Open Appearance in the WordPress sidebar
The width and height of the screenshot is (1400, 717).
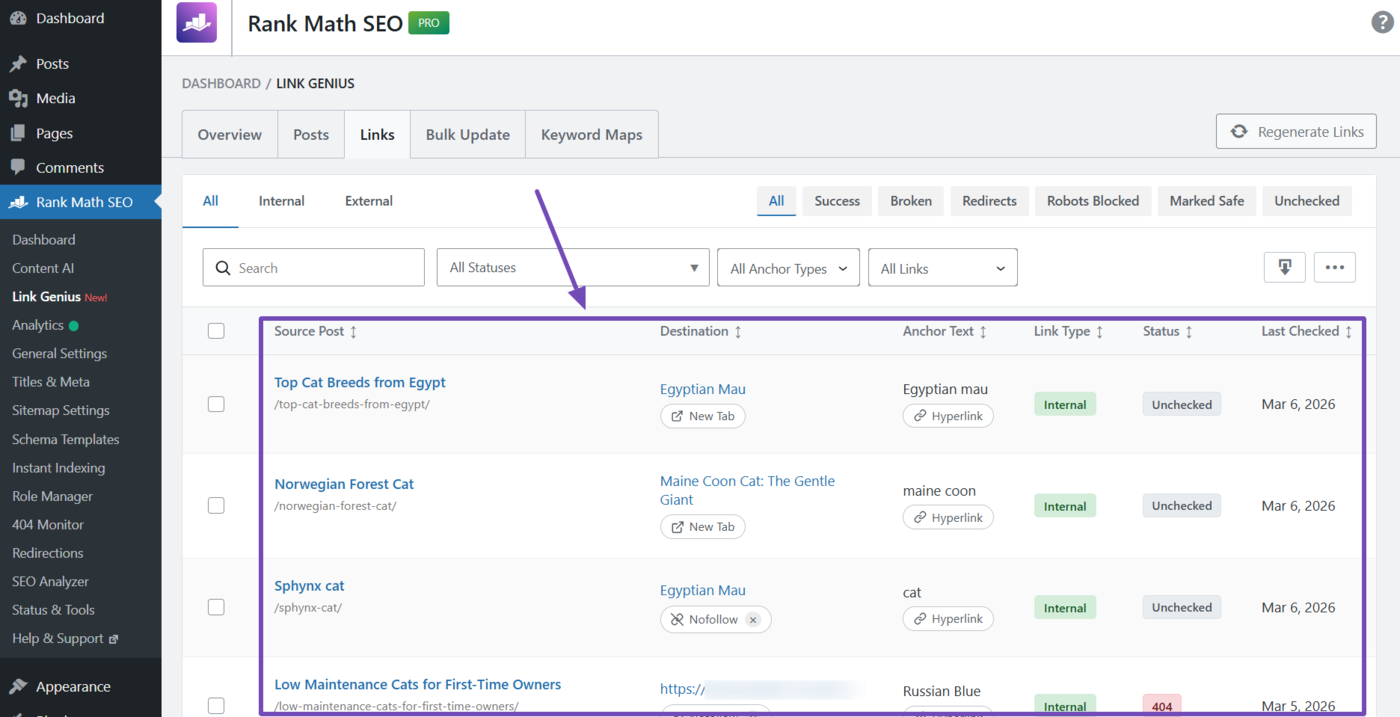[73, 687]
